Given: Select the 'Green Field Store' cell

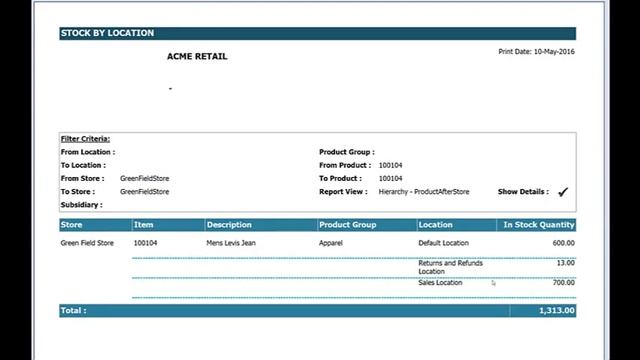Looking at the screenshot, I should (87, 243).
